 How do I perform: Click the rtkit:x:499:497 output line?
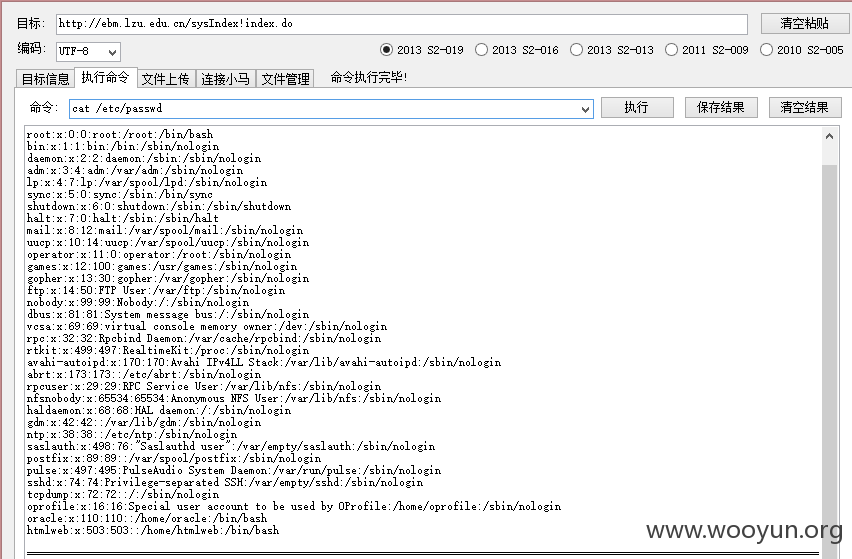coord(168,350)
